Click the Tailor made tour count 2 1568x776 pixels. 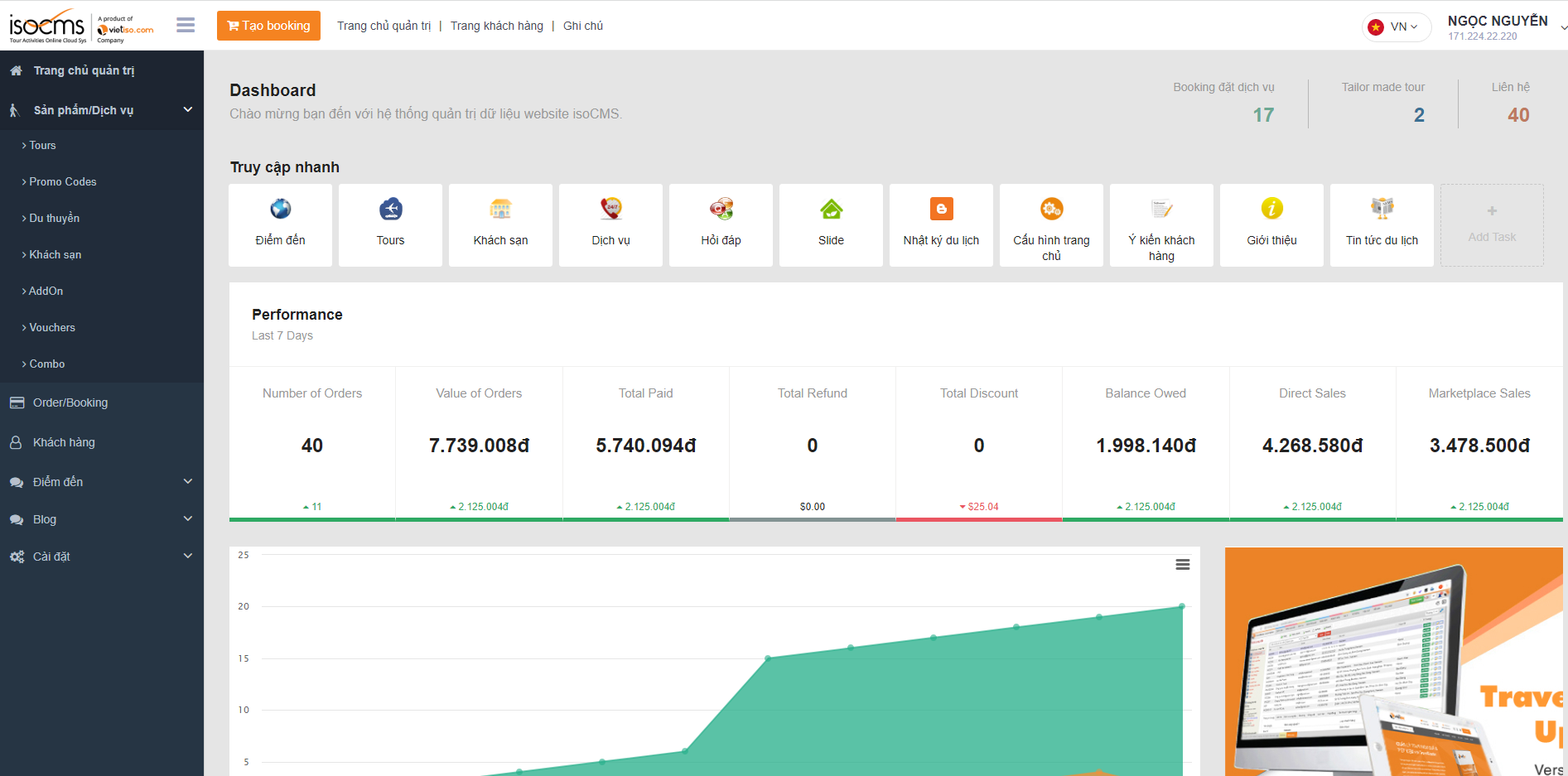[1419, 115]
